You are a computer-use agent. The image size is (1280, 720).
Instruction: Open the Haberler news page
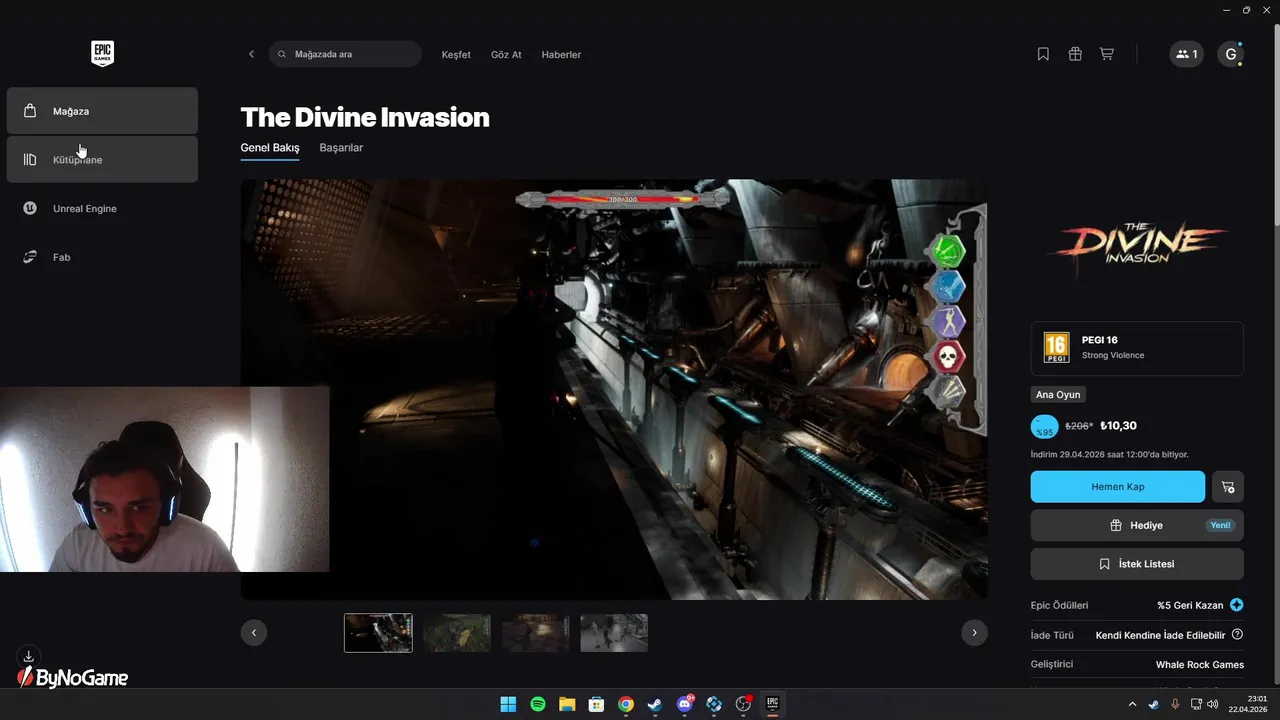561,54
